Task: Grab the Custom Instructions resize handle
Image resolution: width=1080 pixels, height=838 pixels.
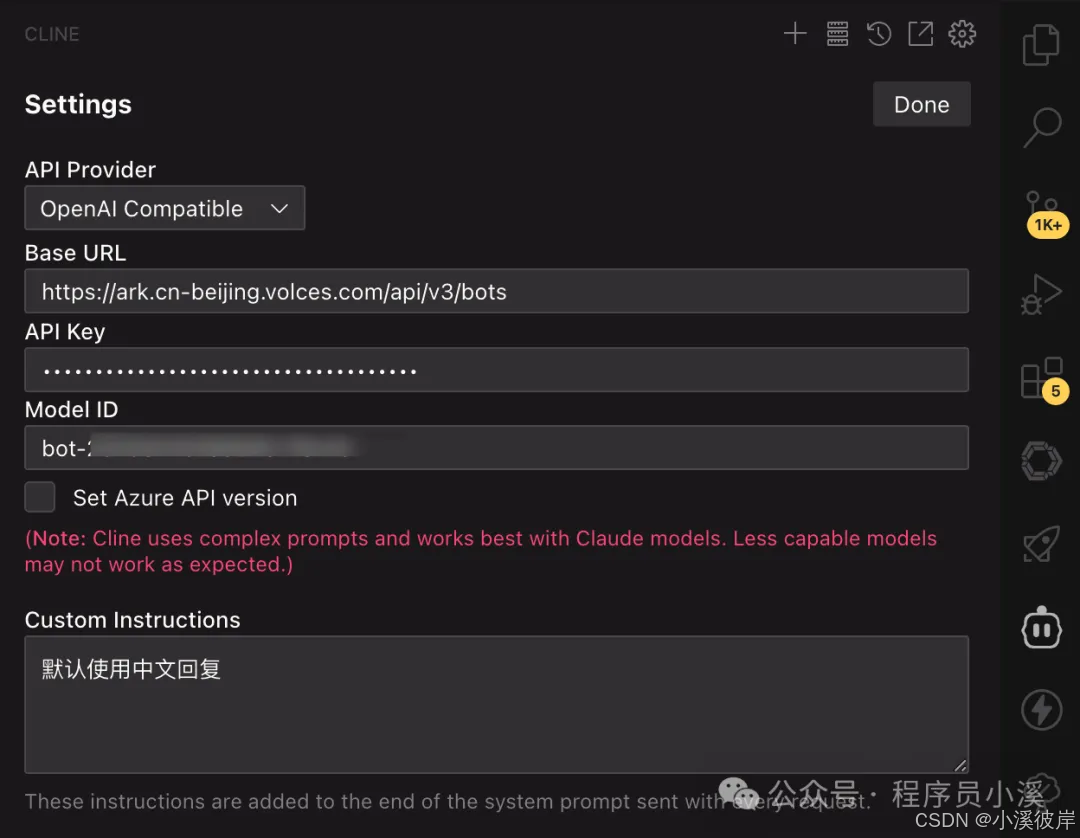Action: (x=960, y=765)
